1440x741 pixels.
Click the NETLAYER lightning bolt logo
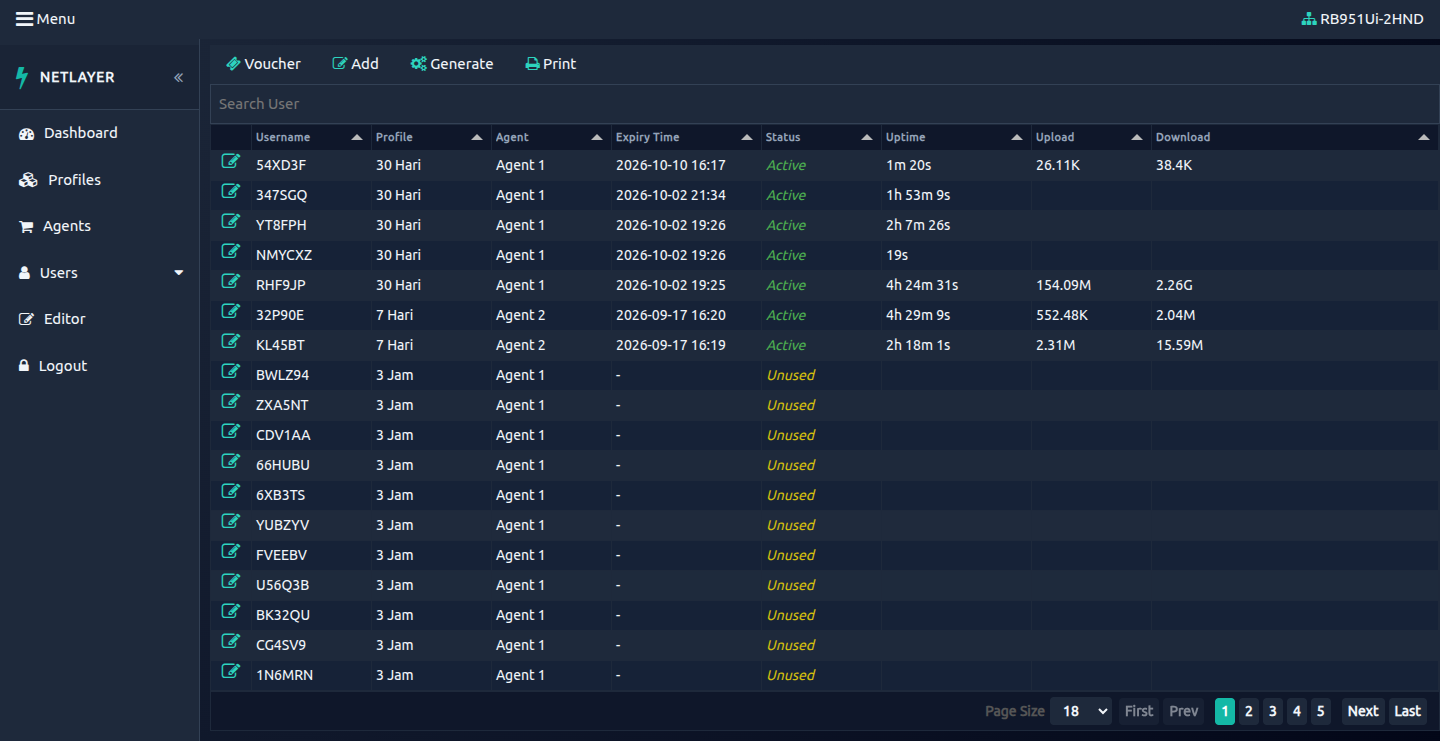coord(22,78)
